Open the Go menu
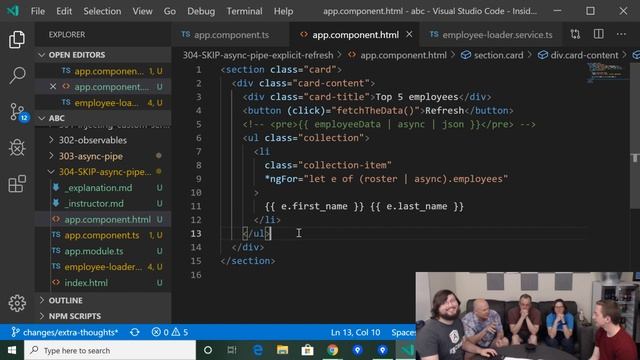This screenshot has height=360, width=640. [170, 11]
